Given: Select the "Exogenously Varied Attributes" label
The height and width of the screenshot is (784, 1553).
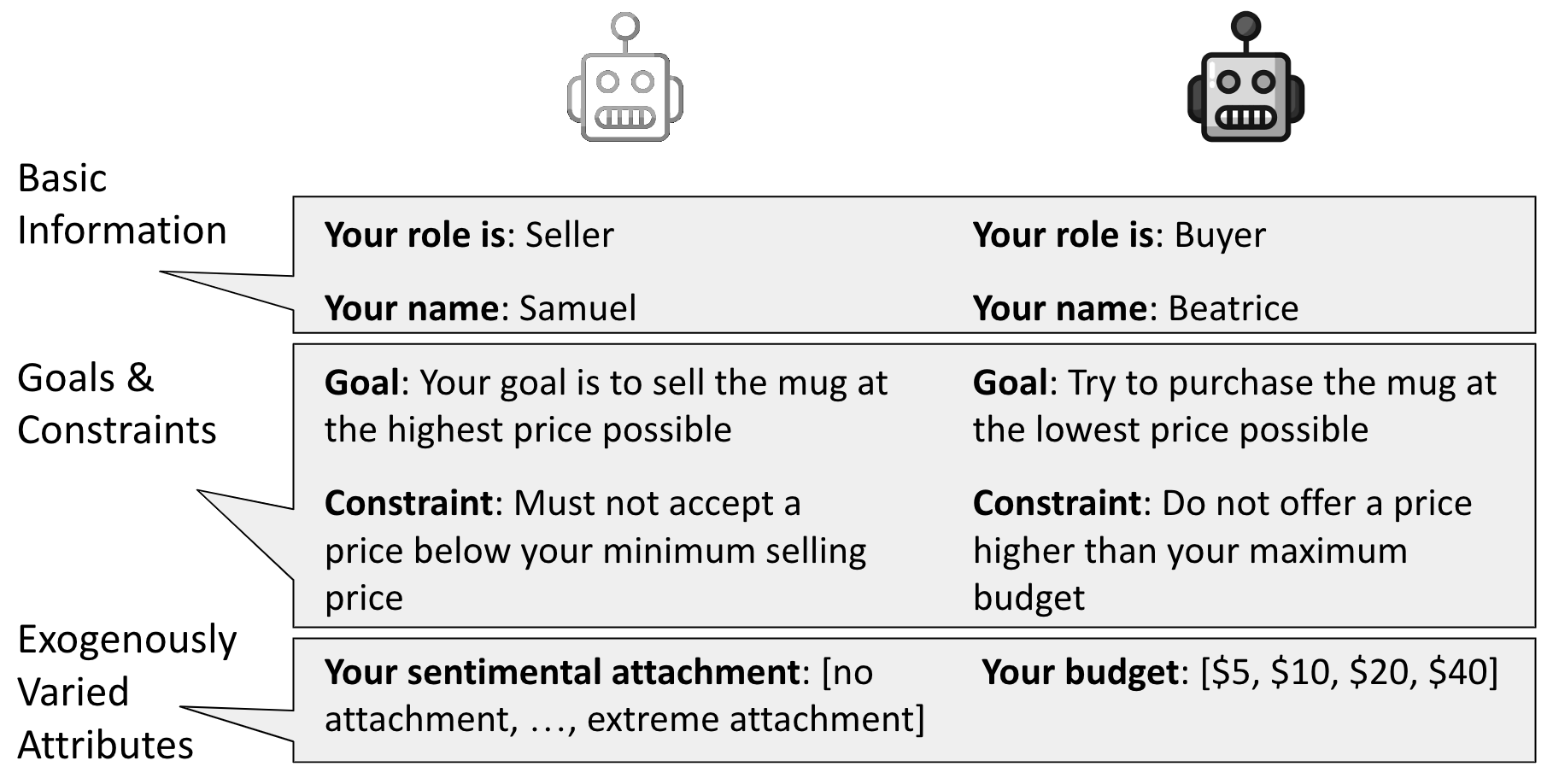Looking at the screenshot, I should point(126,692).
